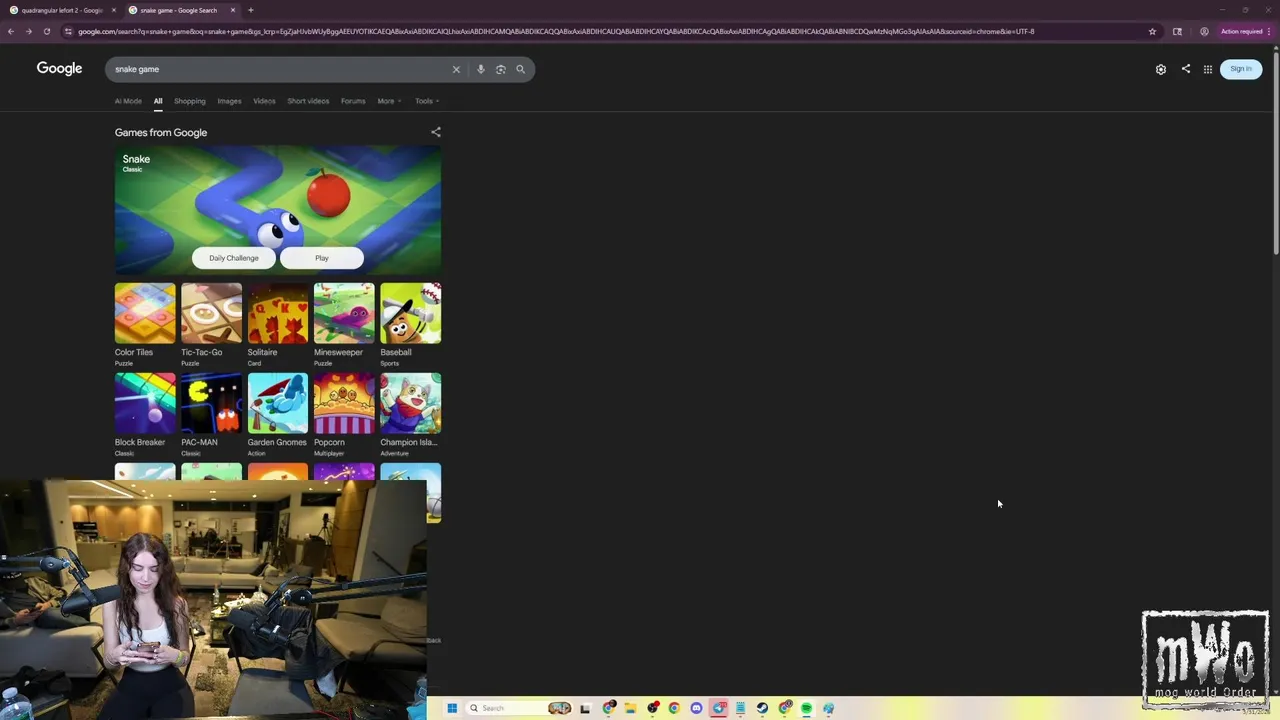Open Steam from the taskbar
This screenshot has width=1280, height=720.
pos(762,708)
